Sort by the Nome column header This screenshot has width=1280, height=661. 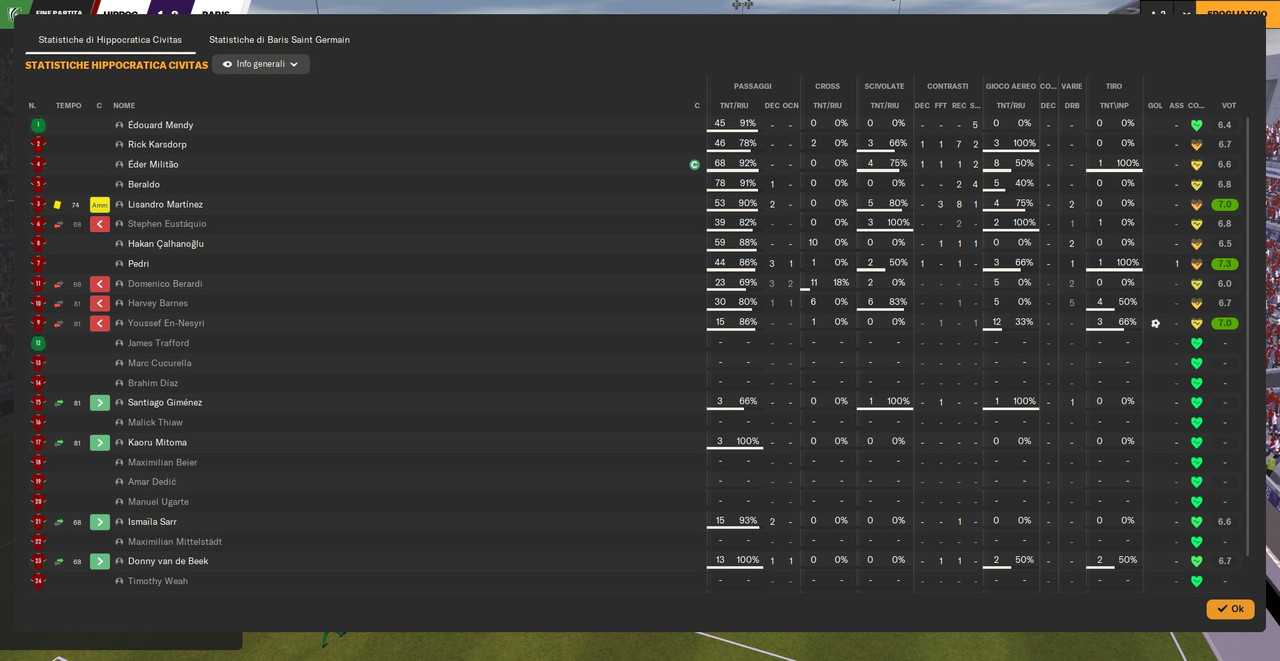(124, 106)
